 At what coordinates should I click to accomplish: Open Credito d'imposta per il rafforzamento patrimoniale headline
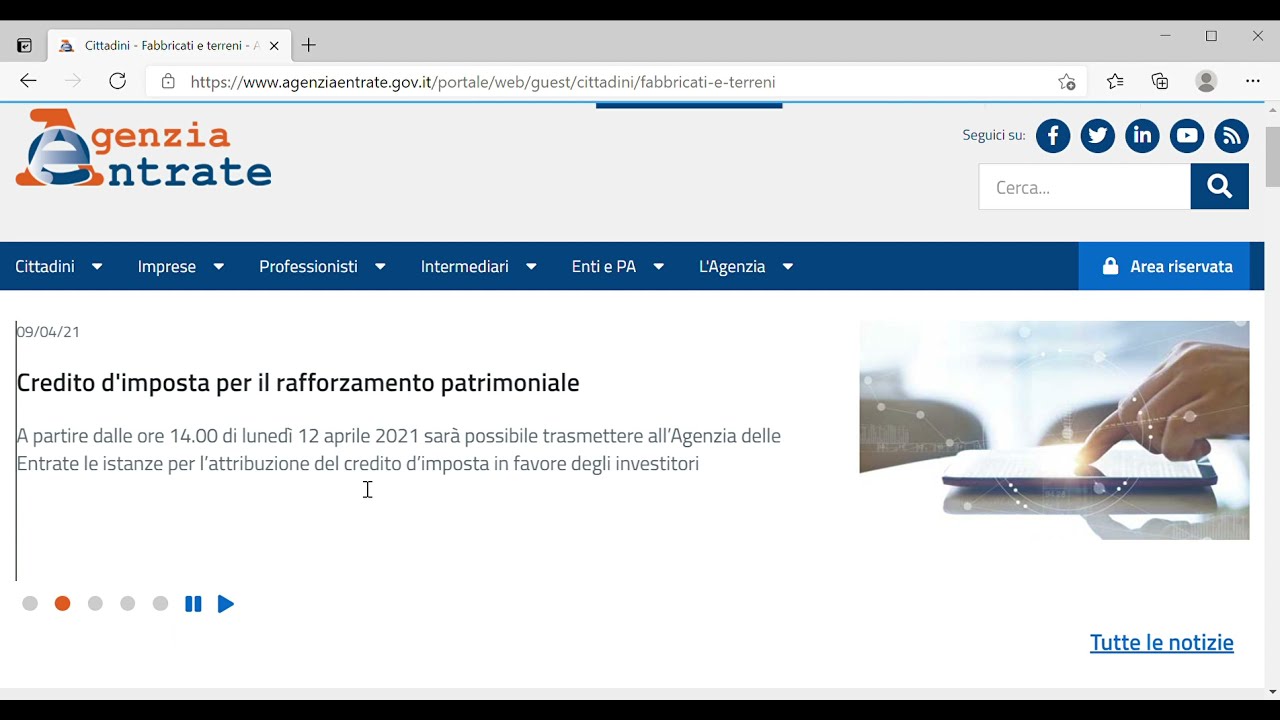point(298,383)
